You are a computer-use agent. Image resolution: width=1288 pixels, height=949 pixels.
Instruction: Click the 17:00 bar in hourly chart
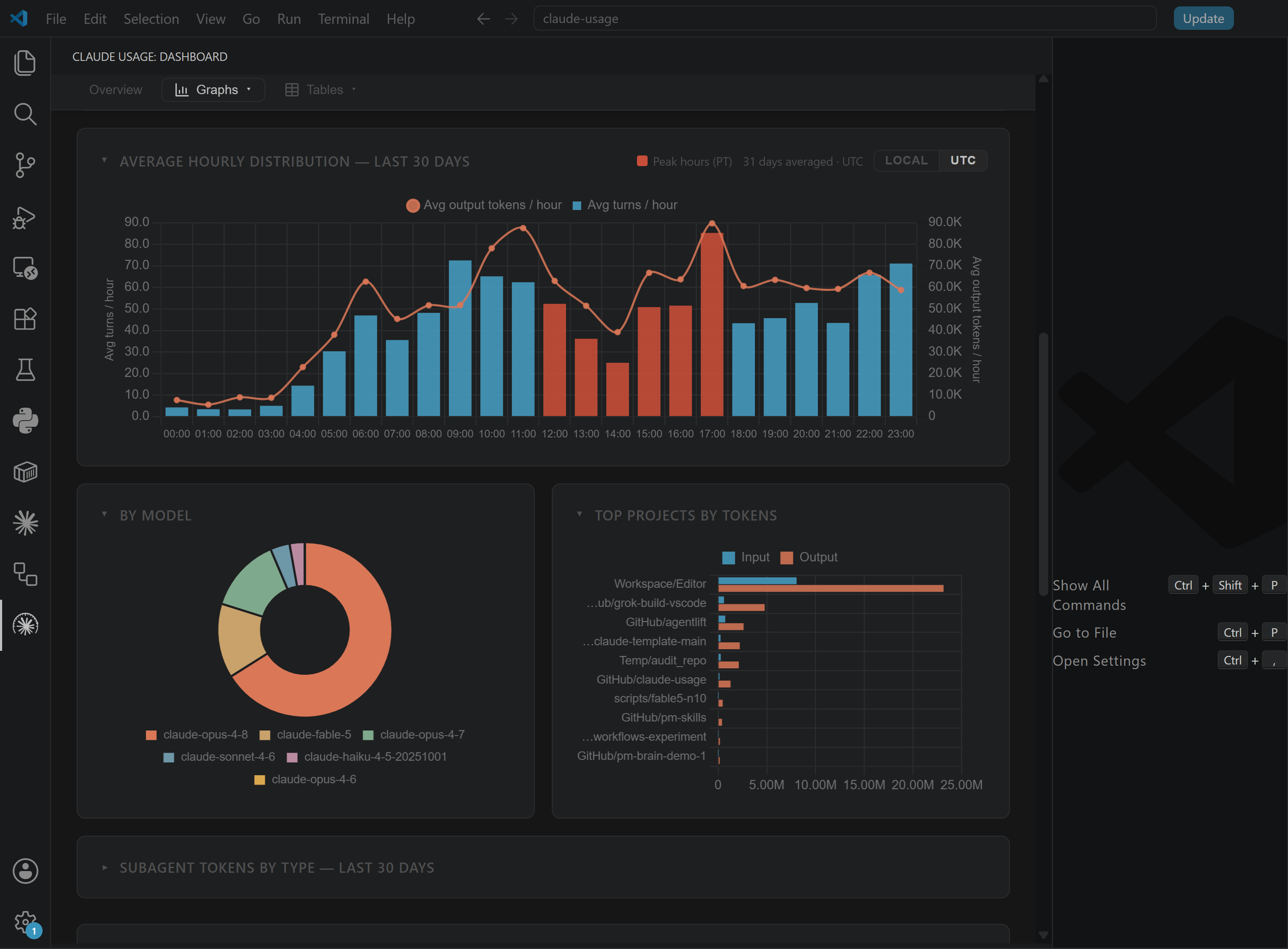point(711,325)
